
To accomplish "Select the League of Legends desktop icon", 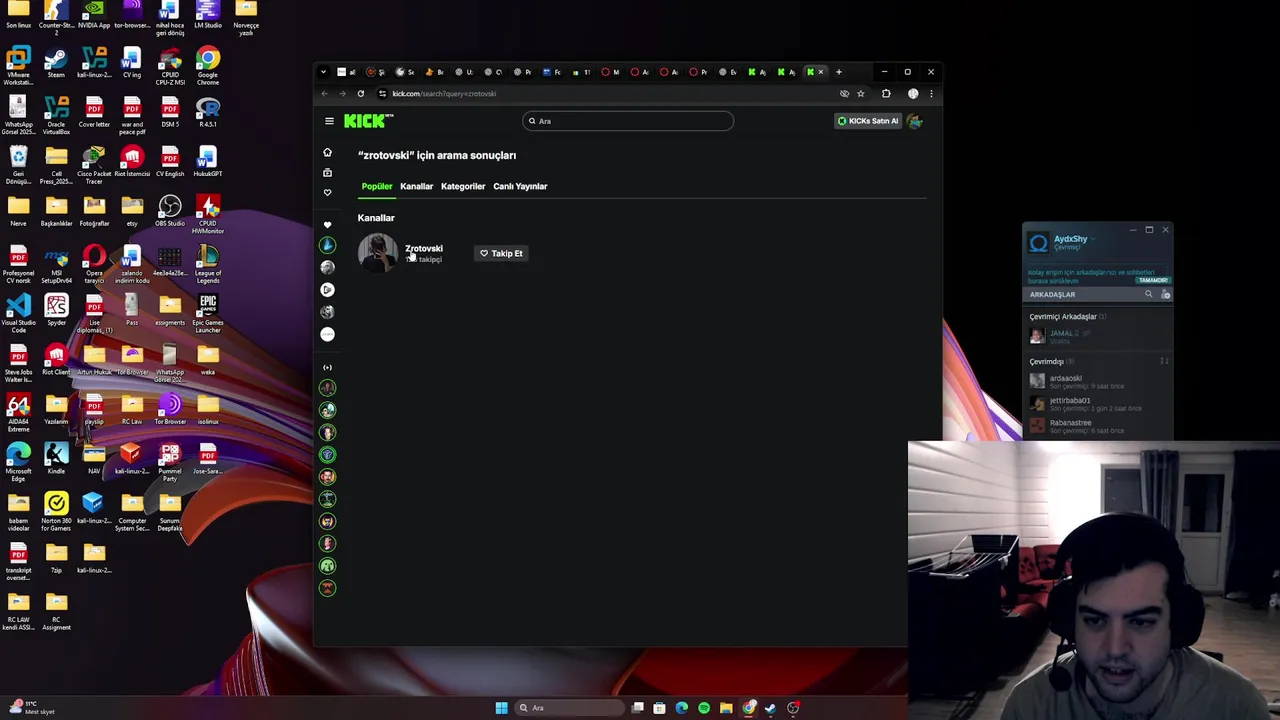I will tap(208, 263).
